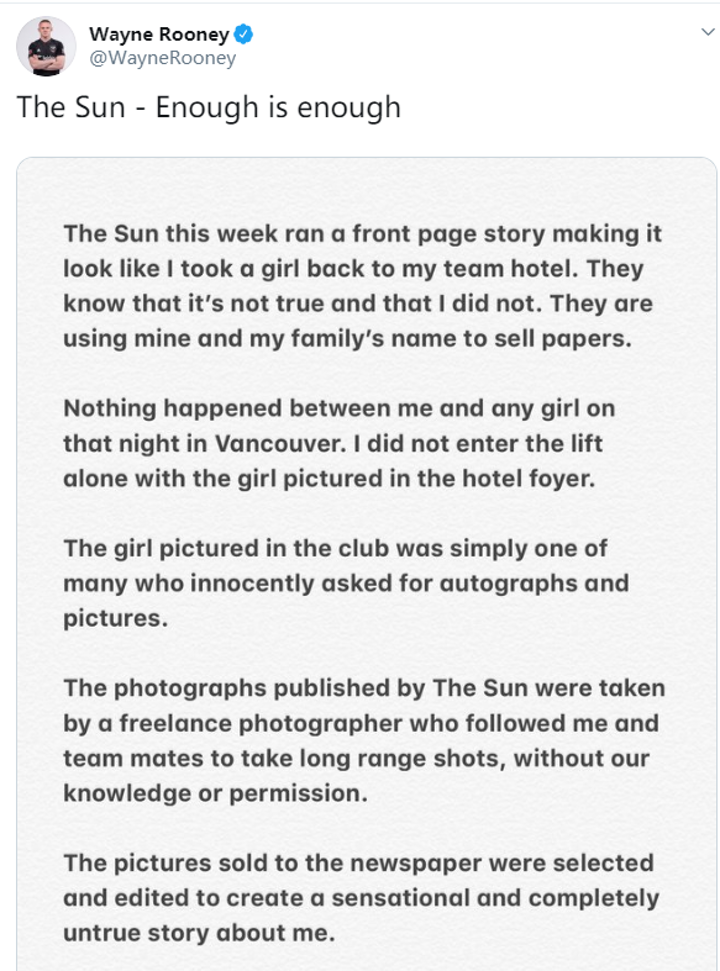This screenshot has height=971, width=720.
Task: Open the Wayne Rooney display name link
Action: [159, 35]
